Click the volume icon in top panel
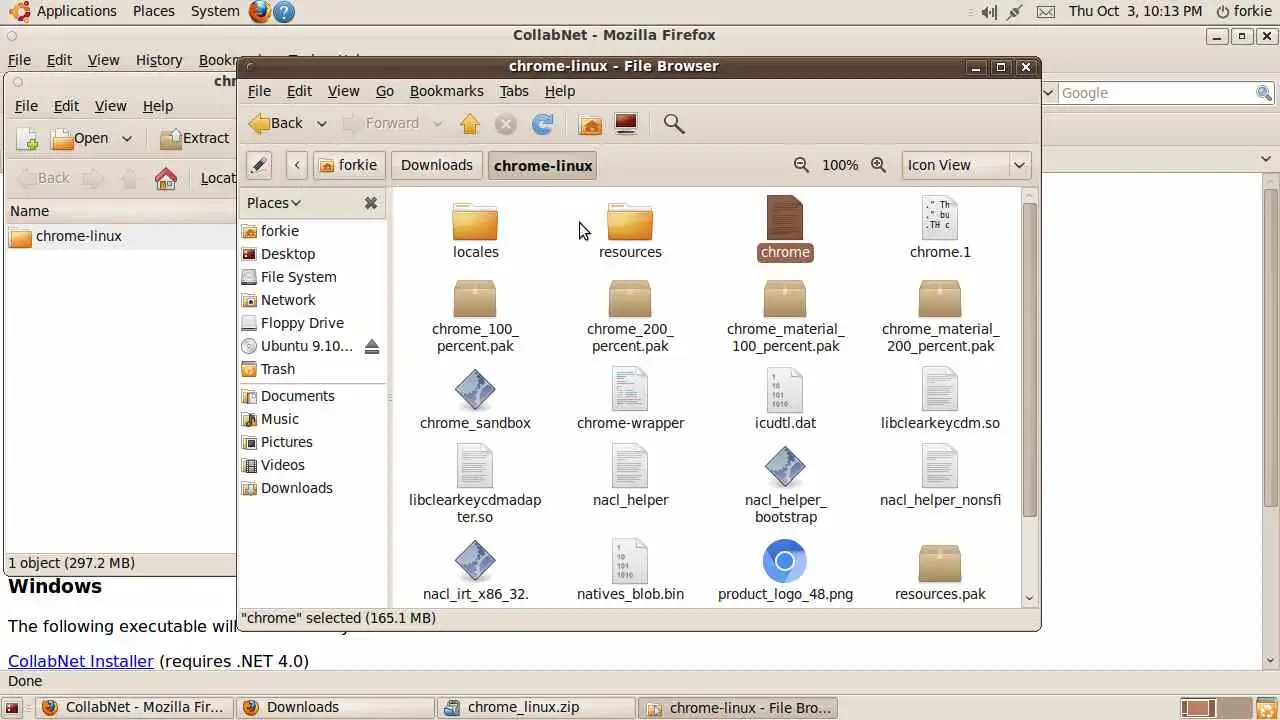Viewport: 1280px width, 720px height. pos(989,12)
